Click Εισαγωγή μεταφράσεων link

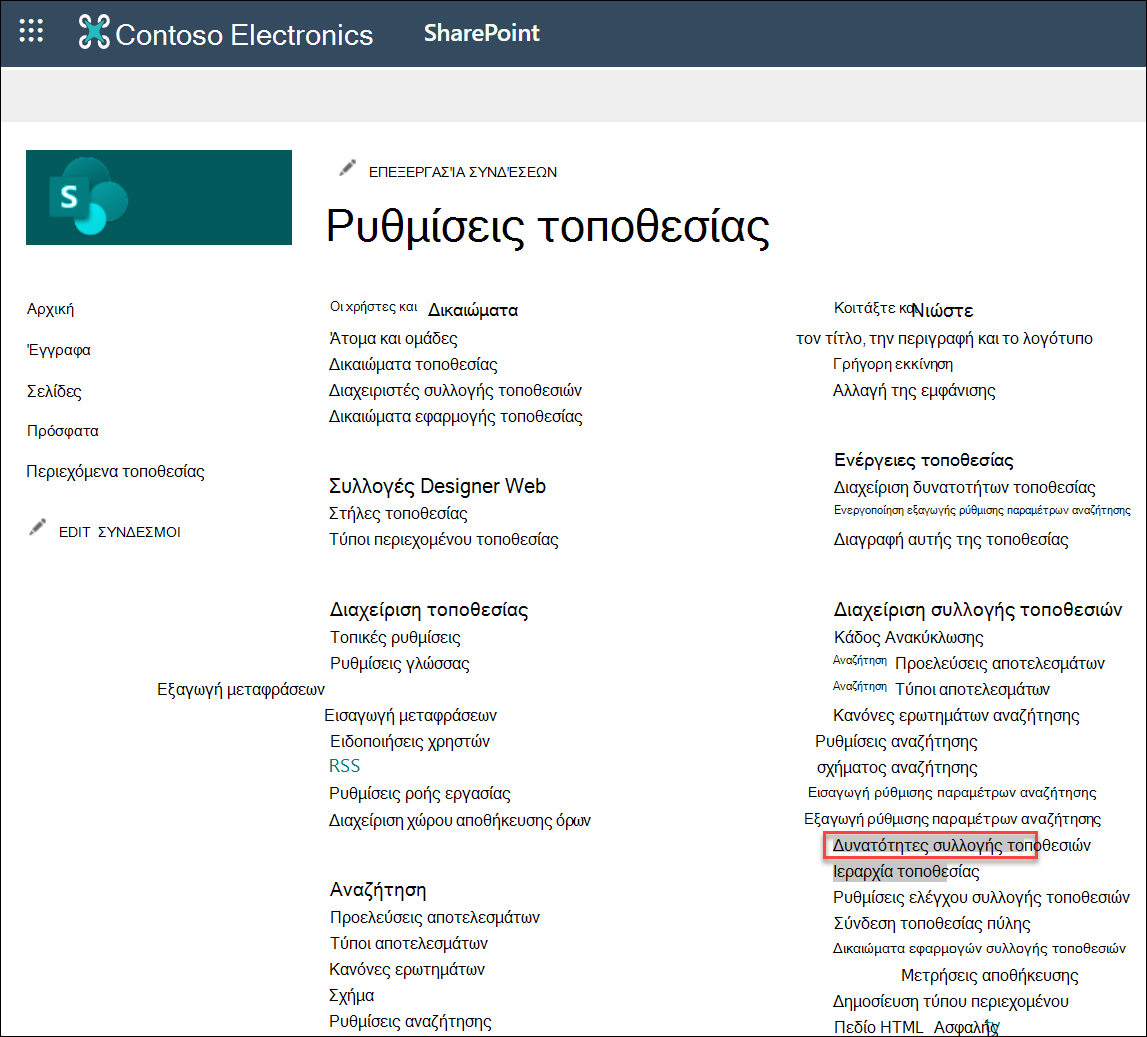[410, 715]
